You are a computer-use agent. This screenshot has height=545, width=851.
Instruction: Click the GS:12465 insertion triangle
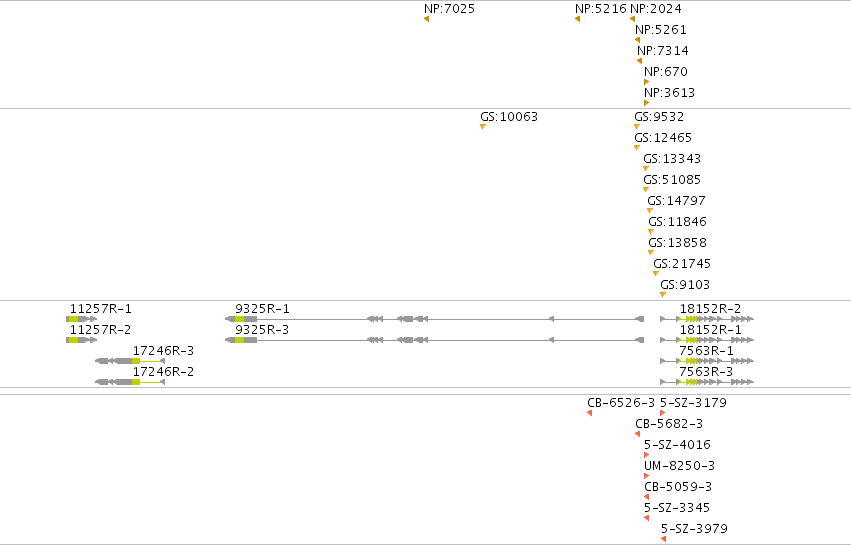[x=637, y=148]
